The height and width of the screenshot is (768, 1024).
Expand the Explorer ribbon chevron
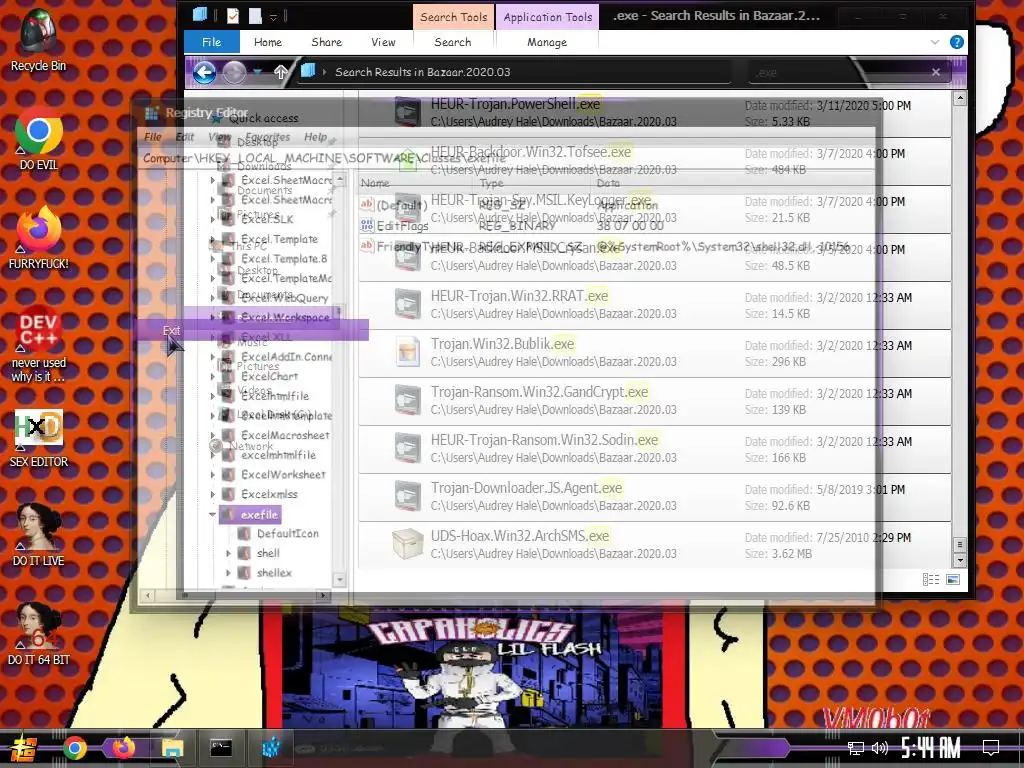click(x=935, y=42)
